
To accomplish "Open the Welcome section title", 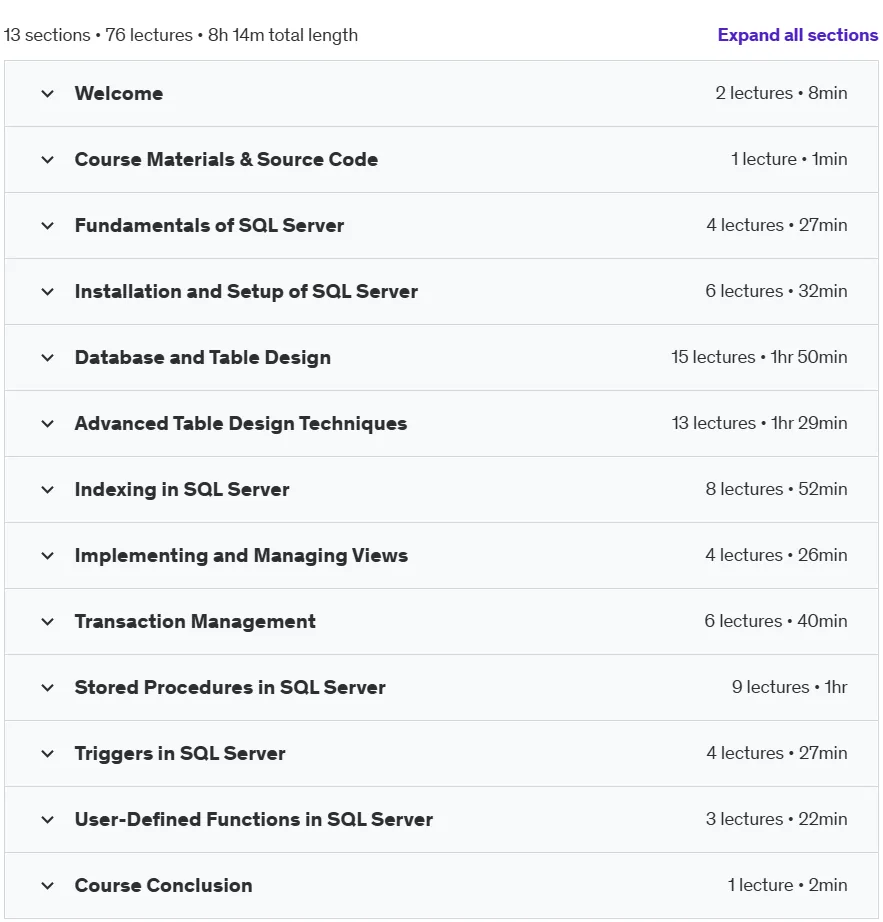I will [119, 93].
